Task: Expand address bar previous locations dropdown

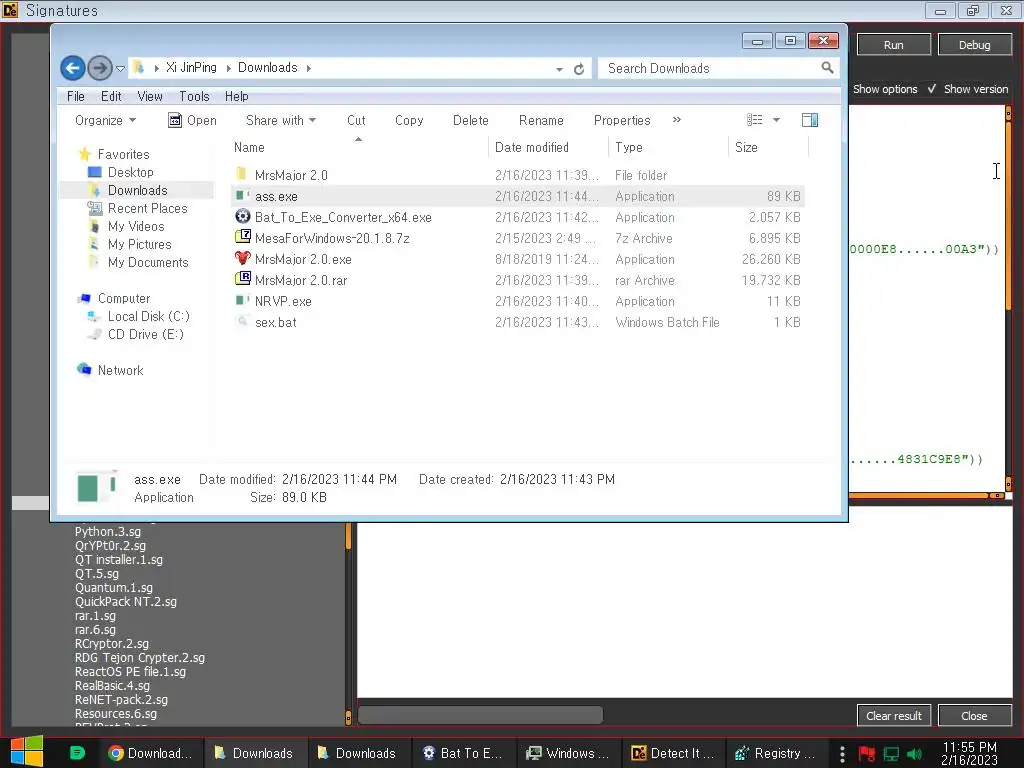Action: click(x=559, y=69)
